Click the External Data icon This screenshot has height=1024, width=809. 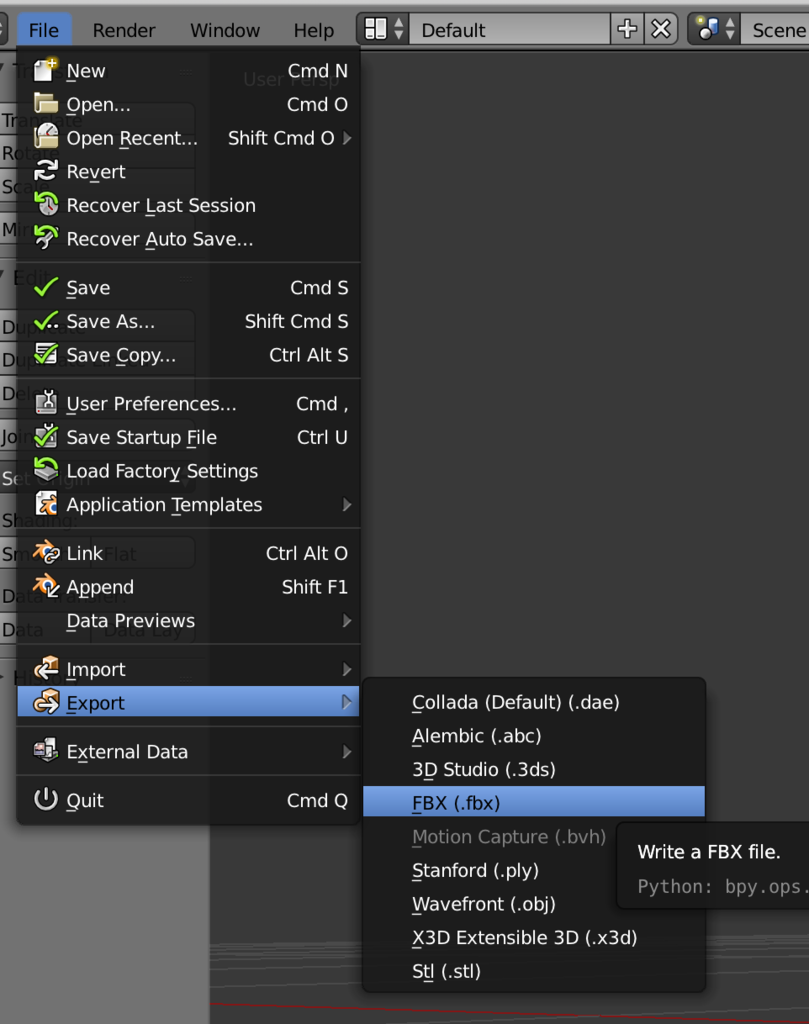click(46, 751)
